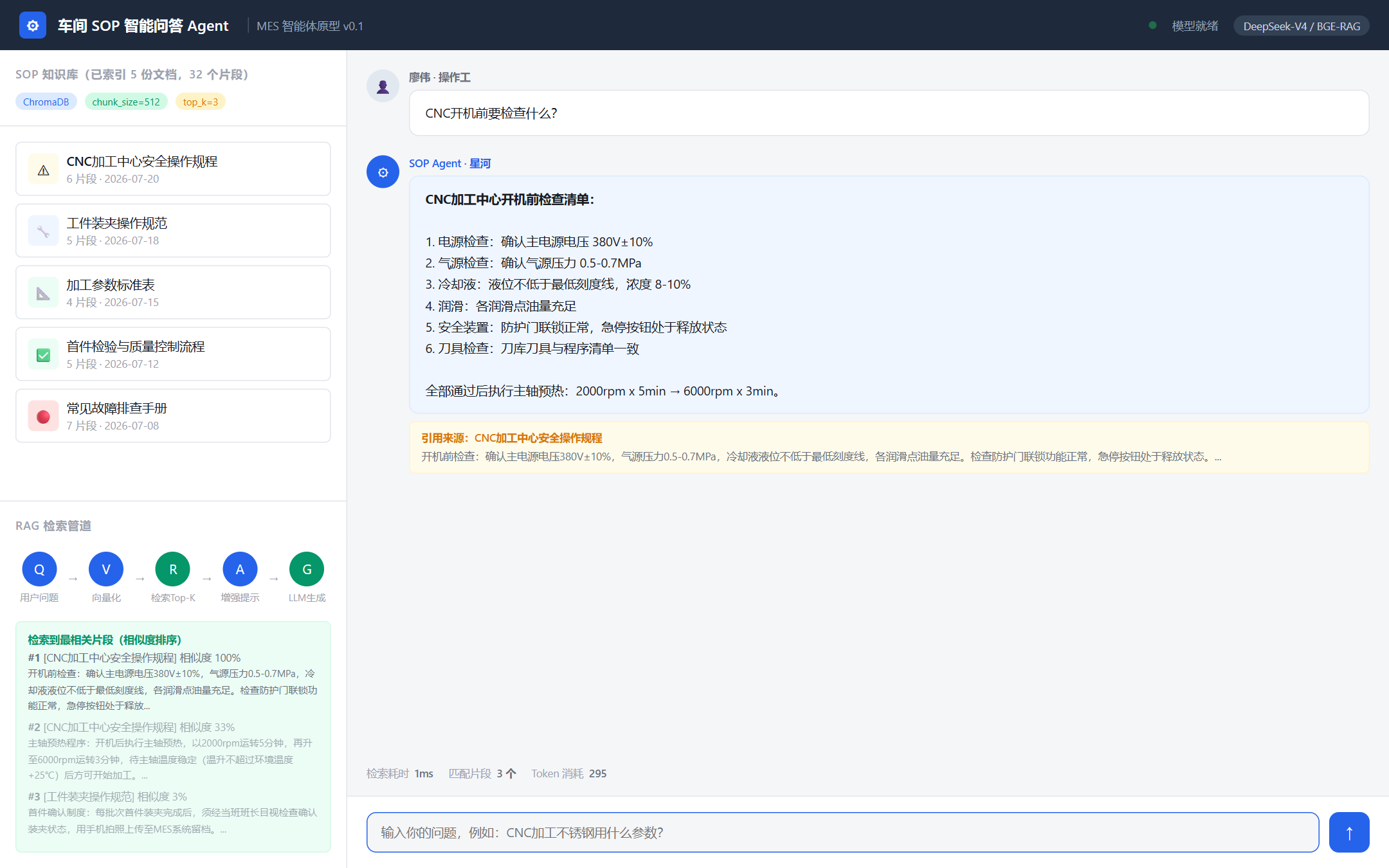Click the RAG 检索管道 section title
This screenshot has height=868, width=1389.
(53, 526)
